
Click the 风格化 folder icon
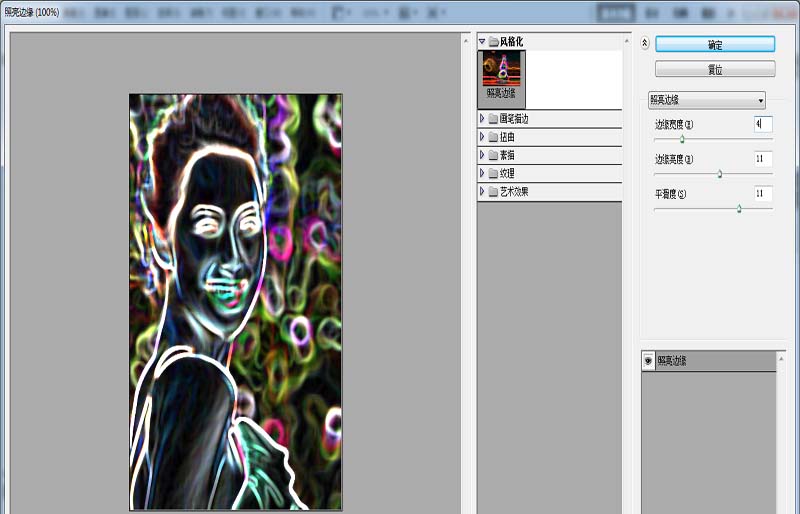(493, 42)
